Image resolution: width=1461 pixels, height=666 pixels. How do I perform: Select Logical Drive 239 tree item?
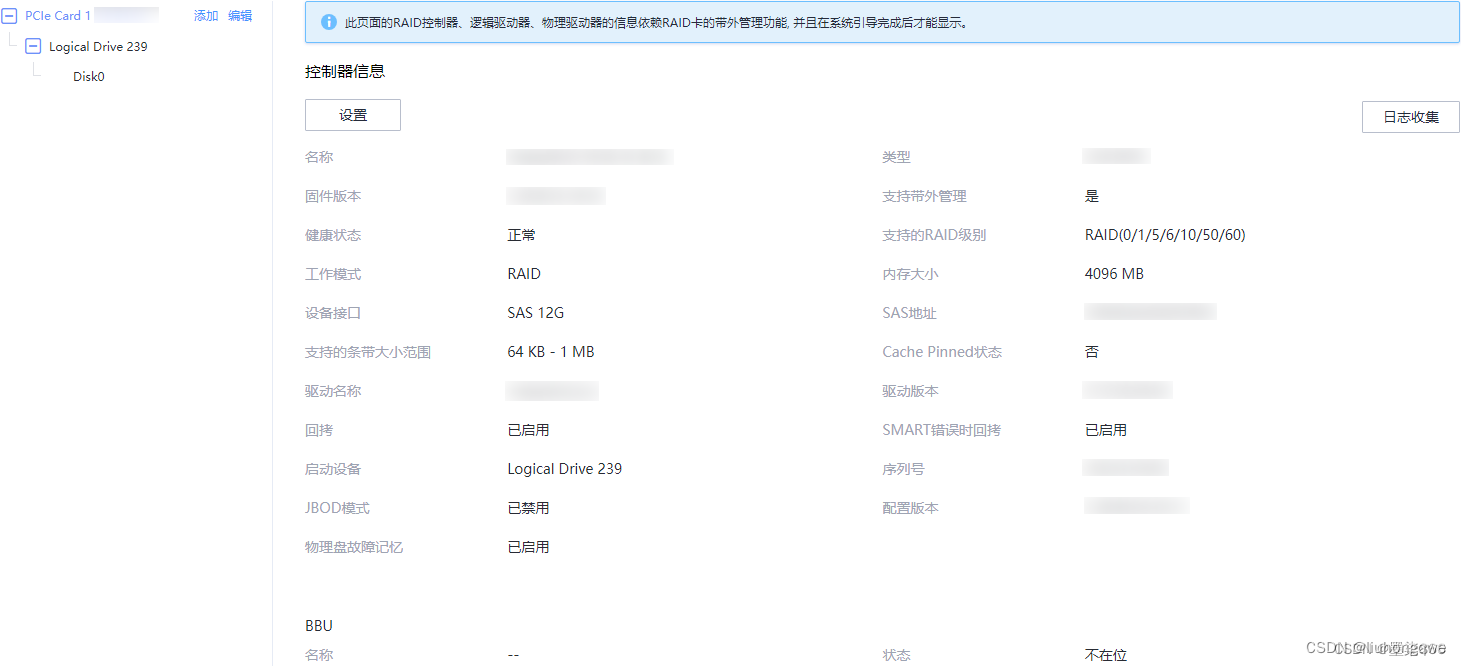98,46
